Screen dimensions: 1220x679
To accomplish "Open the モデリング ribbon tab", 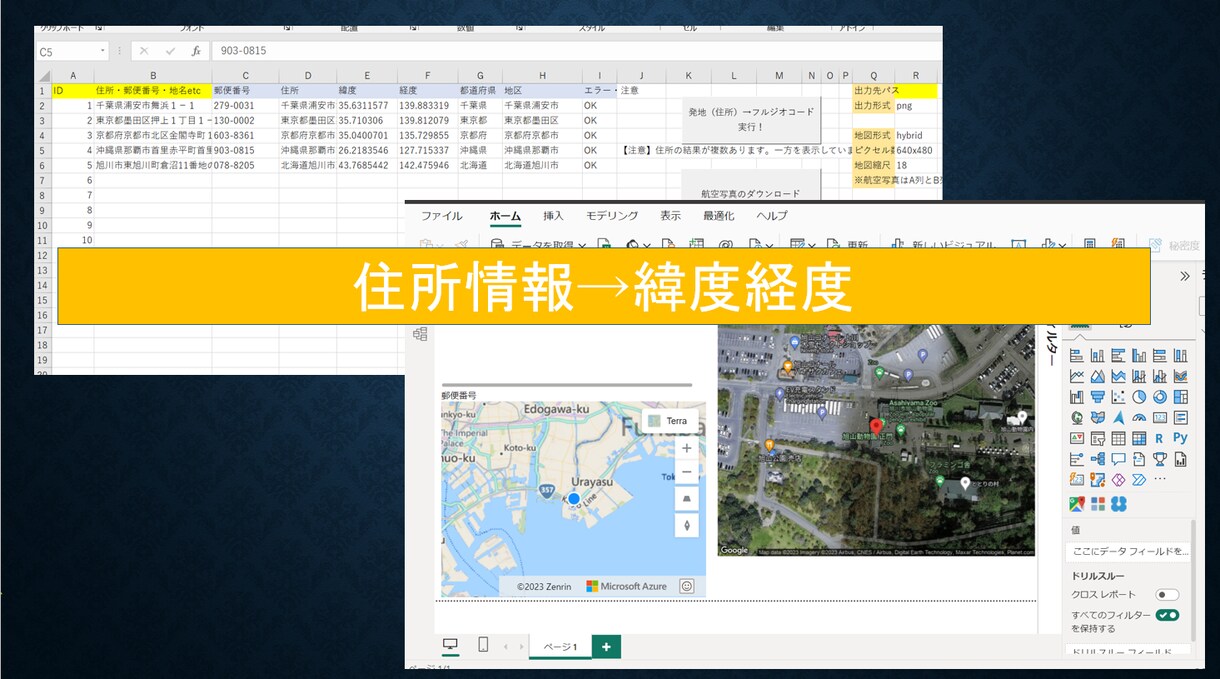I will (x=612, y=216).
